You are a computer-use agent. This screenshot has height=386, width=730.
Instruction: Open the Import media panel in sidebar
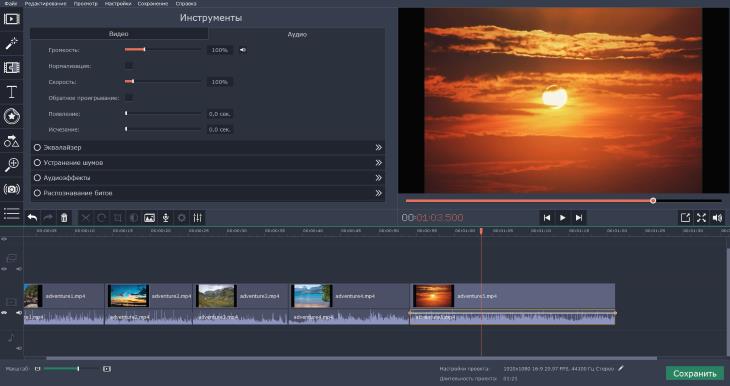tap(11, 19)
